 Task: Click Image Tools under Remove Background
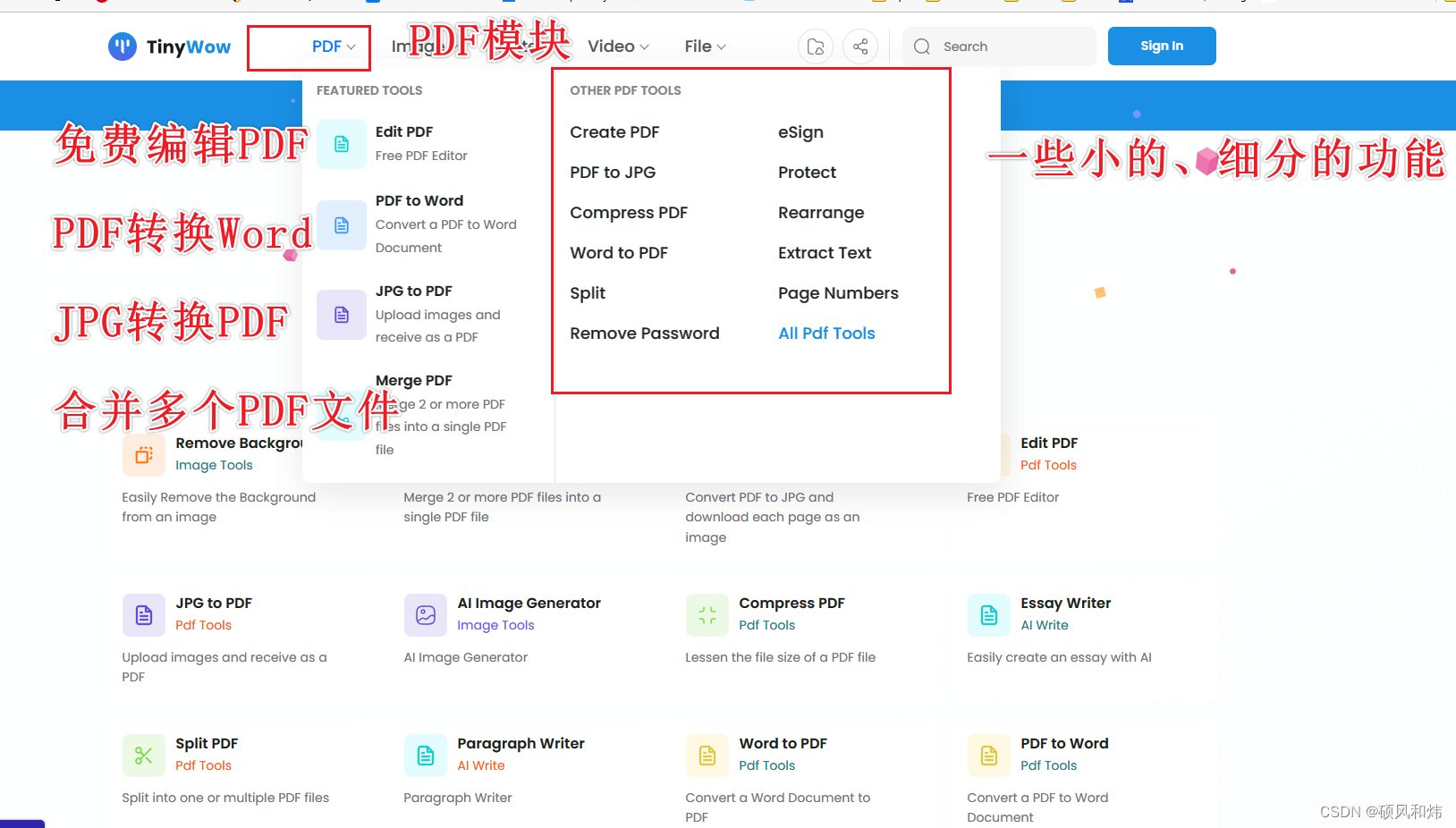(x=215, y=465)
